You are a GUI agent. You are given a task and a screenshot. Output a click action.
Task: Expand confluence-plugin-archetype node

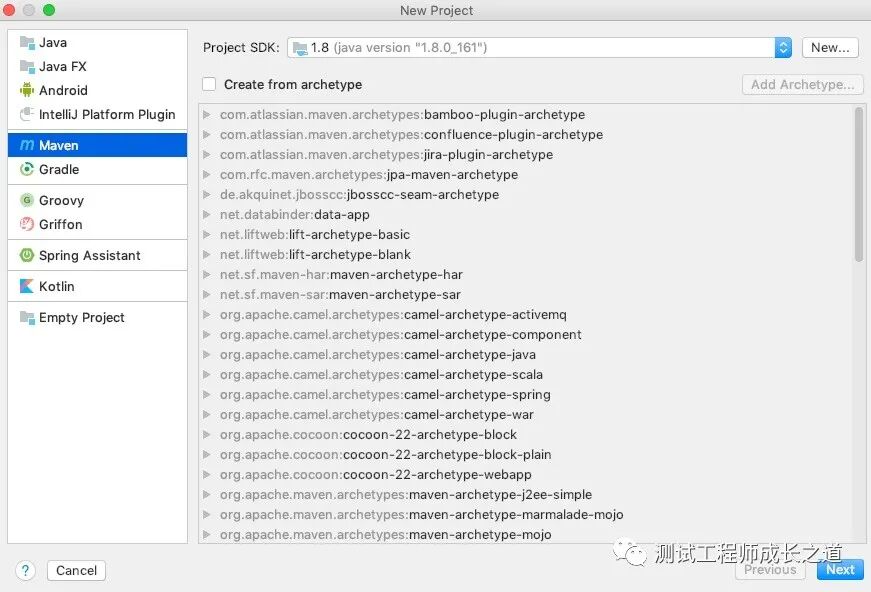click(x=207, y=134)
